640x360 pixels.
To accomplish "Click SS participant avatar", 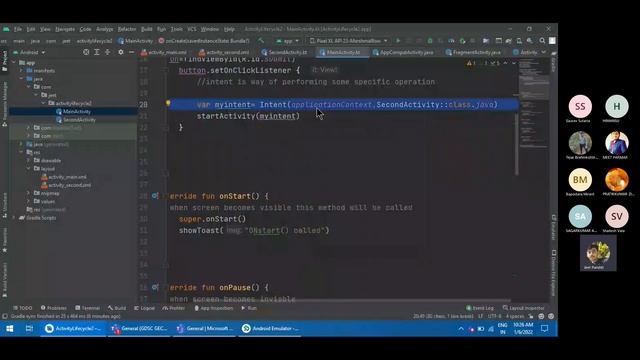I will 580,106.
